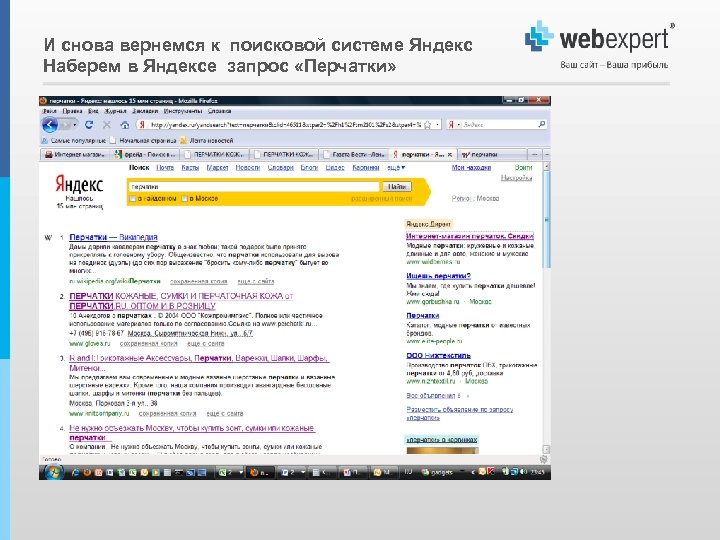Click the browser Яндекс search box
Image resolution: width=720 pixels, height=540 pixels.
coord(499,124)
